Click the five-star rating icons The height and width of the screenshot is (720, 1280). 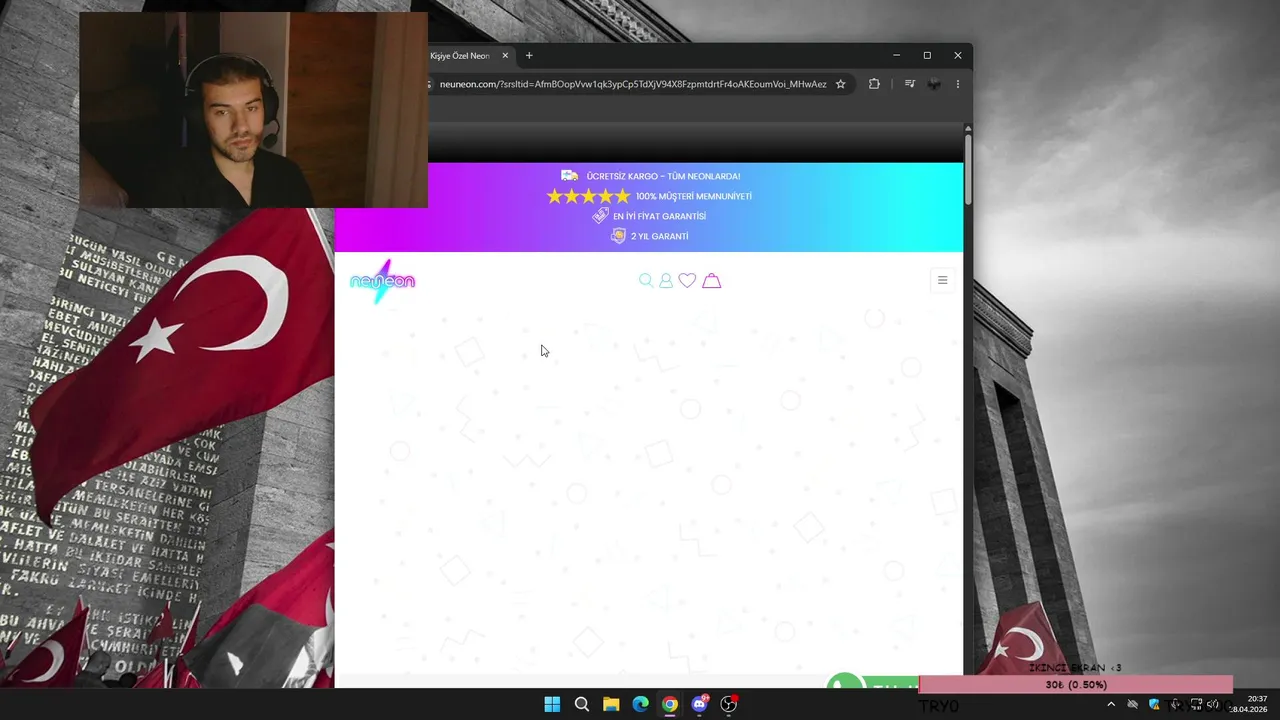588,196
